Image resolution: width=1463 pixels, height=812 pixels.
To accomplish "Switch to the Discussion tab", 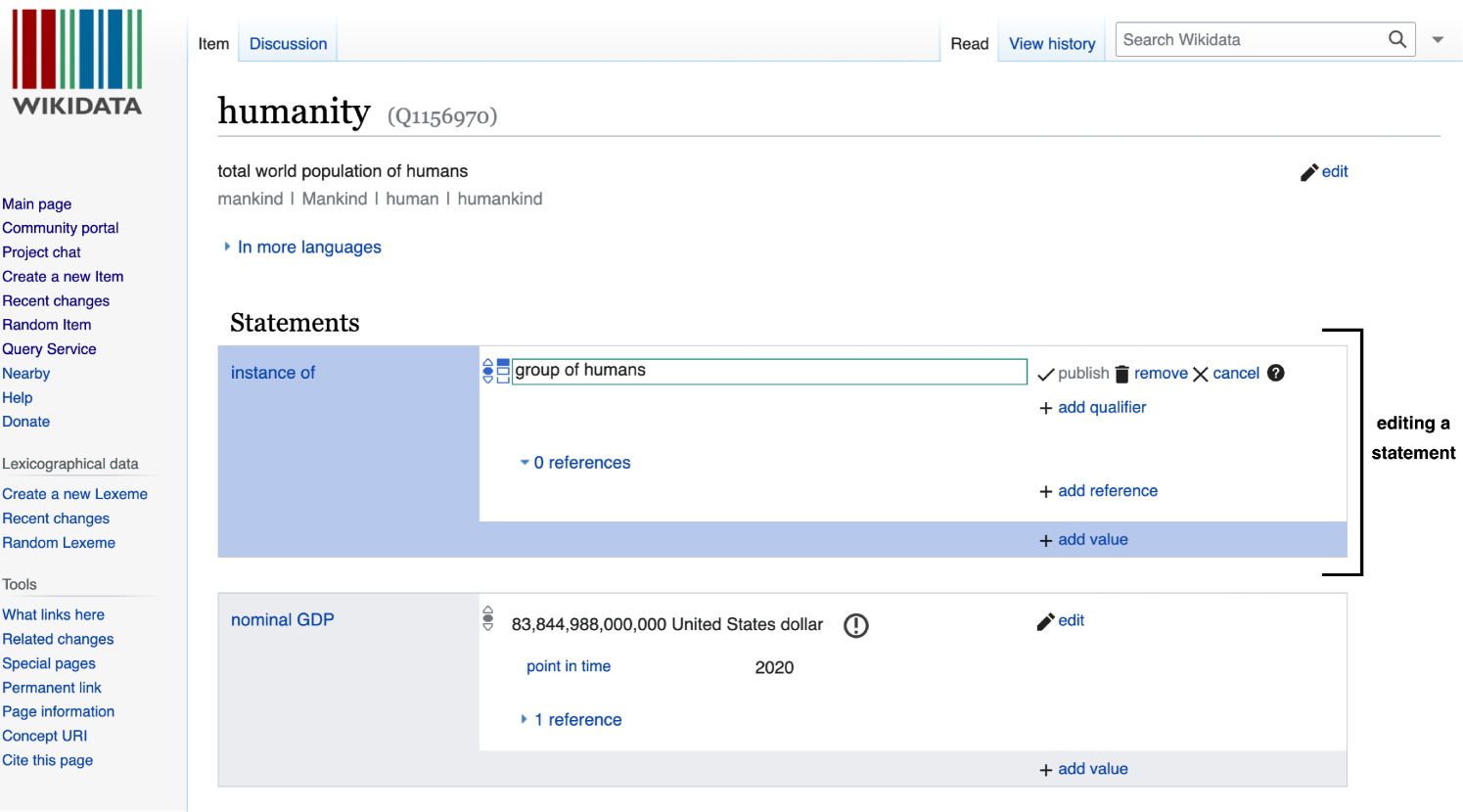I will coord(288,44).
